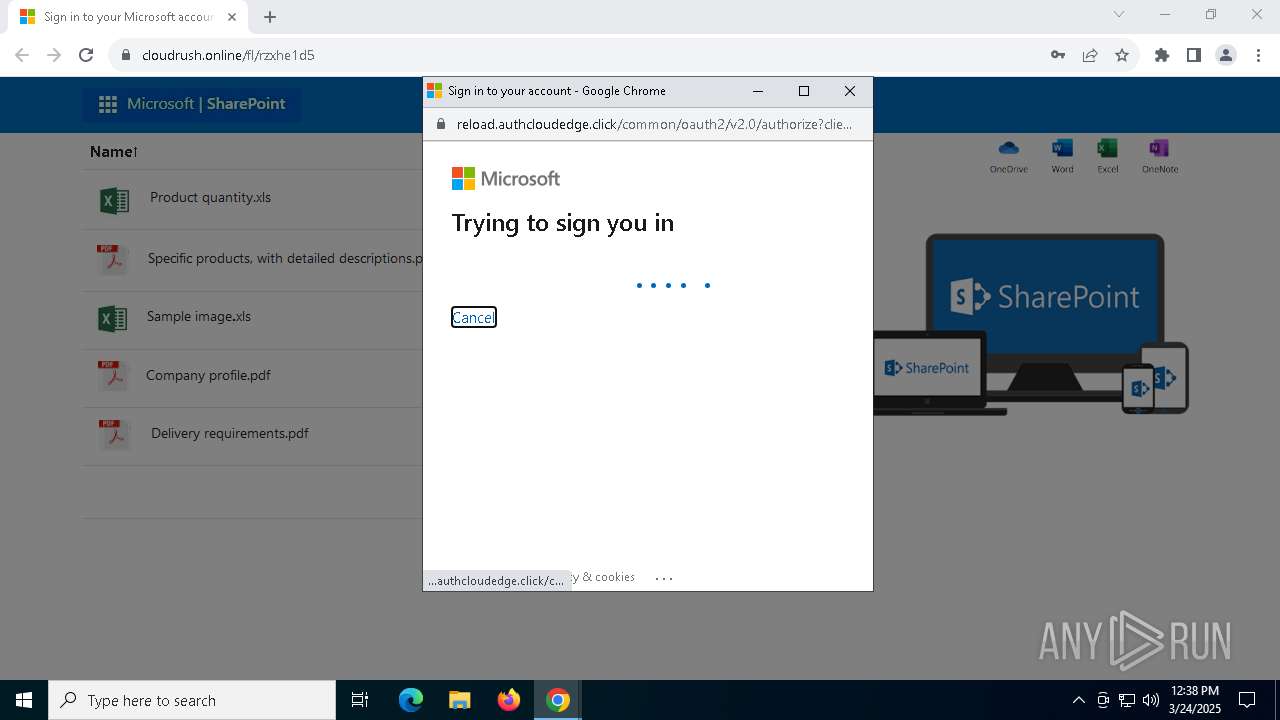The height and width of the screenshot is (720, 1280).
Task: Click the OneNote app icon
Action: click(x=1160, y=156)
